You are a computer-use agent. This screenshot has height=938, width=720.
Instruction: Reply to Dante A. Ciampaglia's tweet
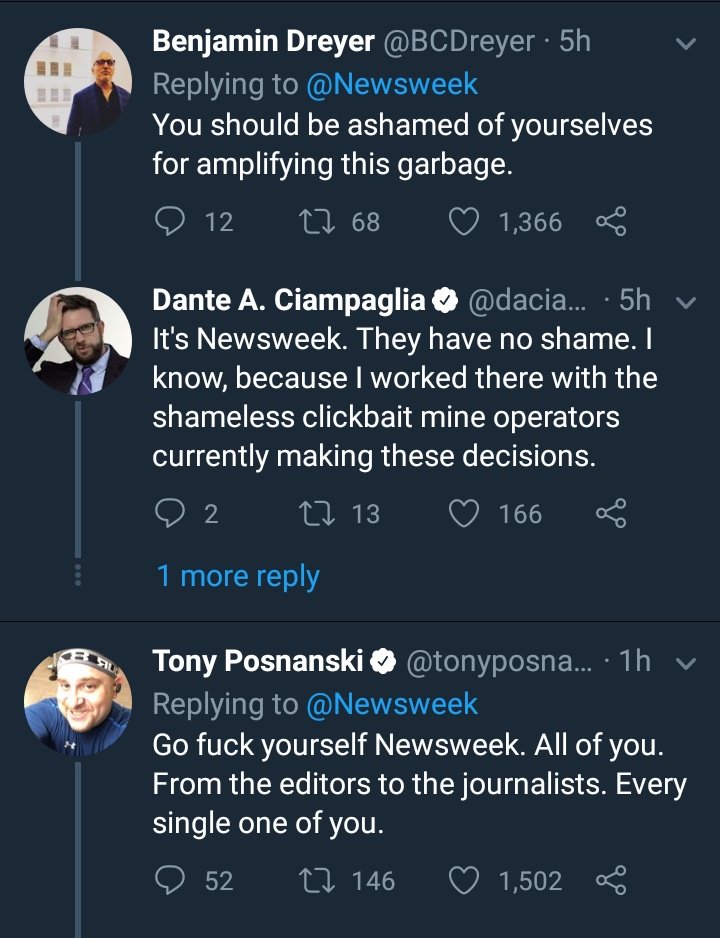click(x=170, y=514)
